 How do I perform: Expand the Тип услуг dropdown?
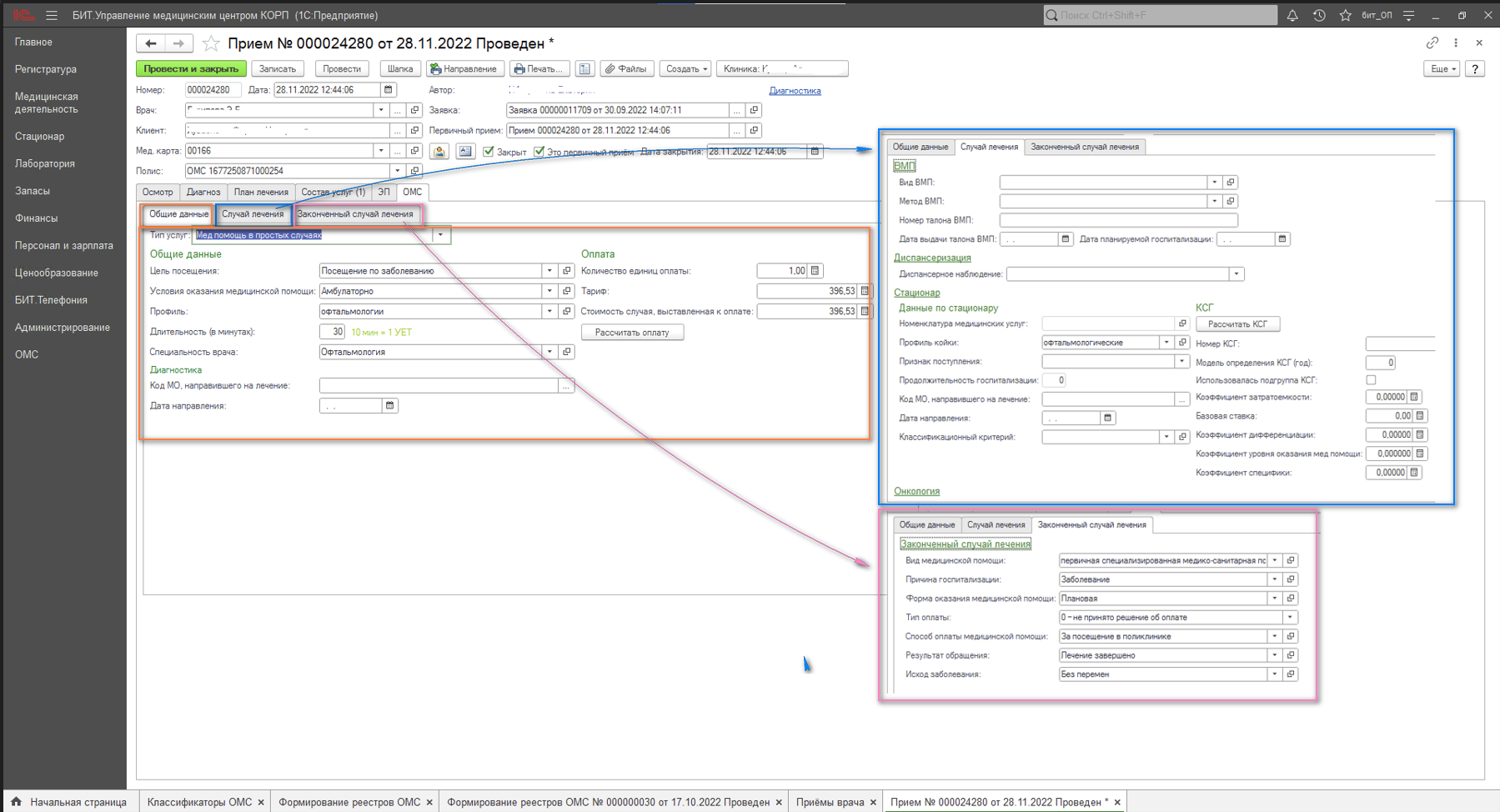click(x=440, y=235)
